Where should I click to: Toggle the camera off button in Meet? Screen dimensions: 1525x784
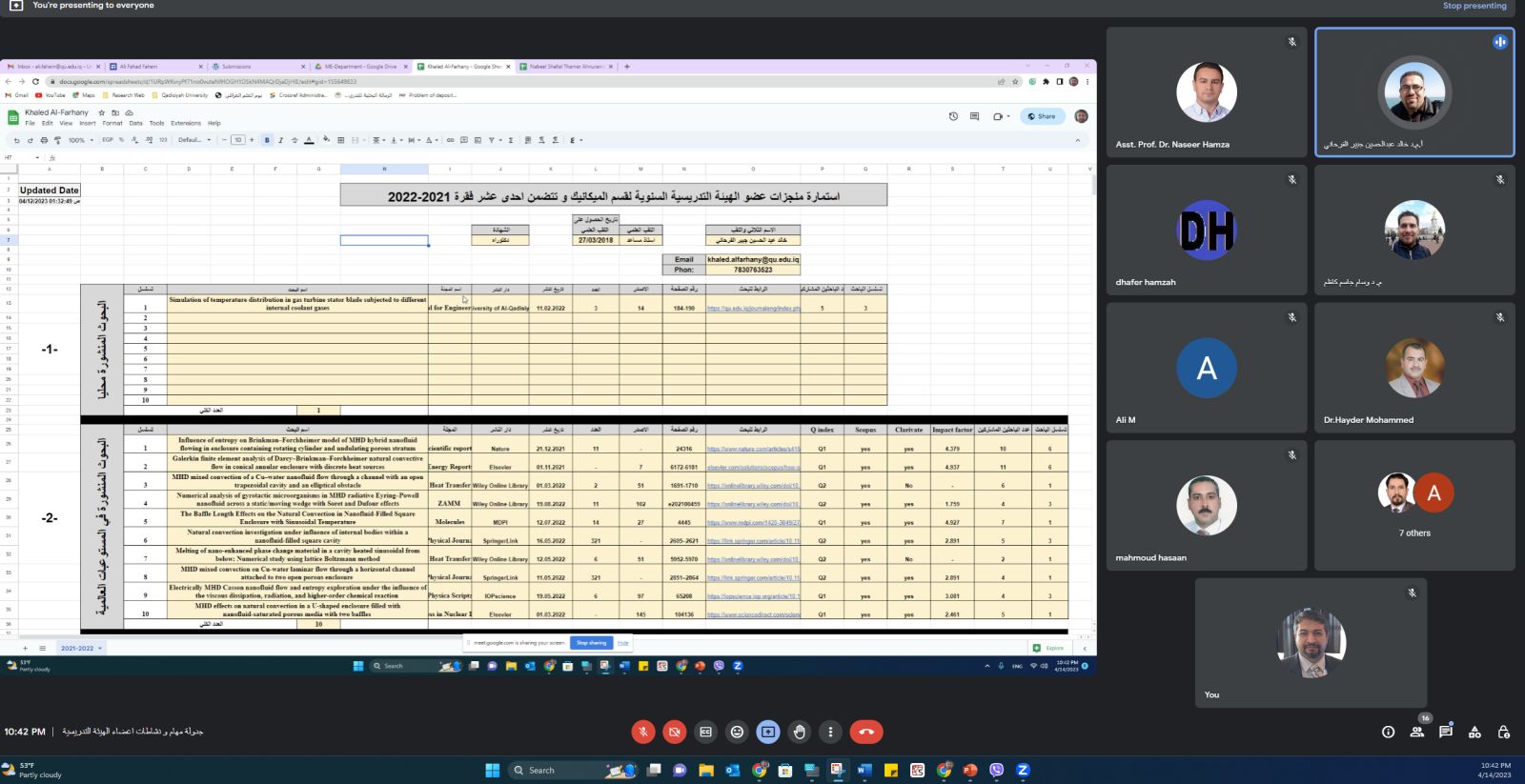tap(674, 732)
